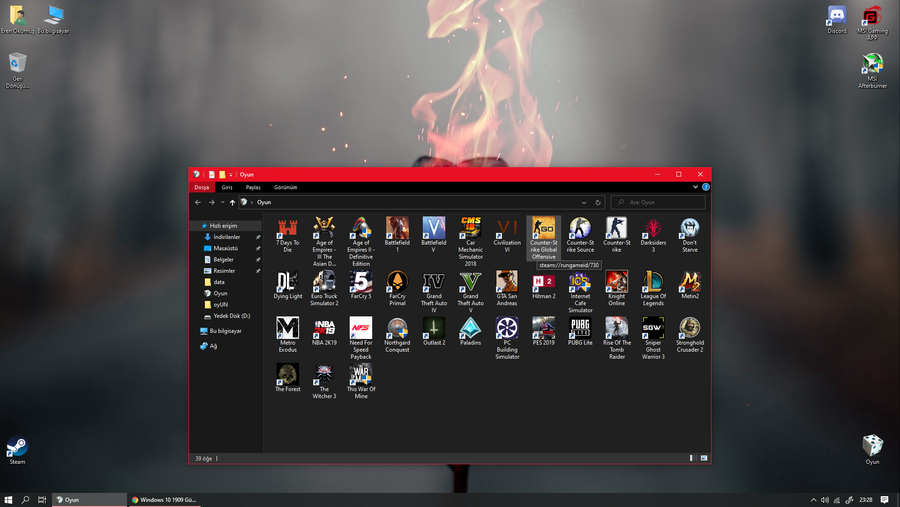The height and width of the screenshot is (507, 900).
Task: Open Belgeler in the navigation pane
Action: (223, 260)
